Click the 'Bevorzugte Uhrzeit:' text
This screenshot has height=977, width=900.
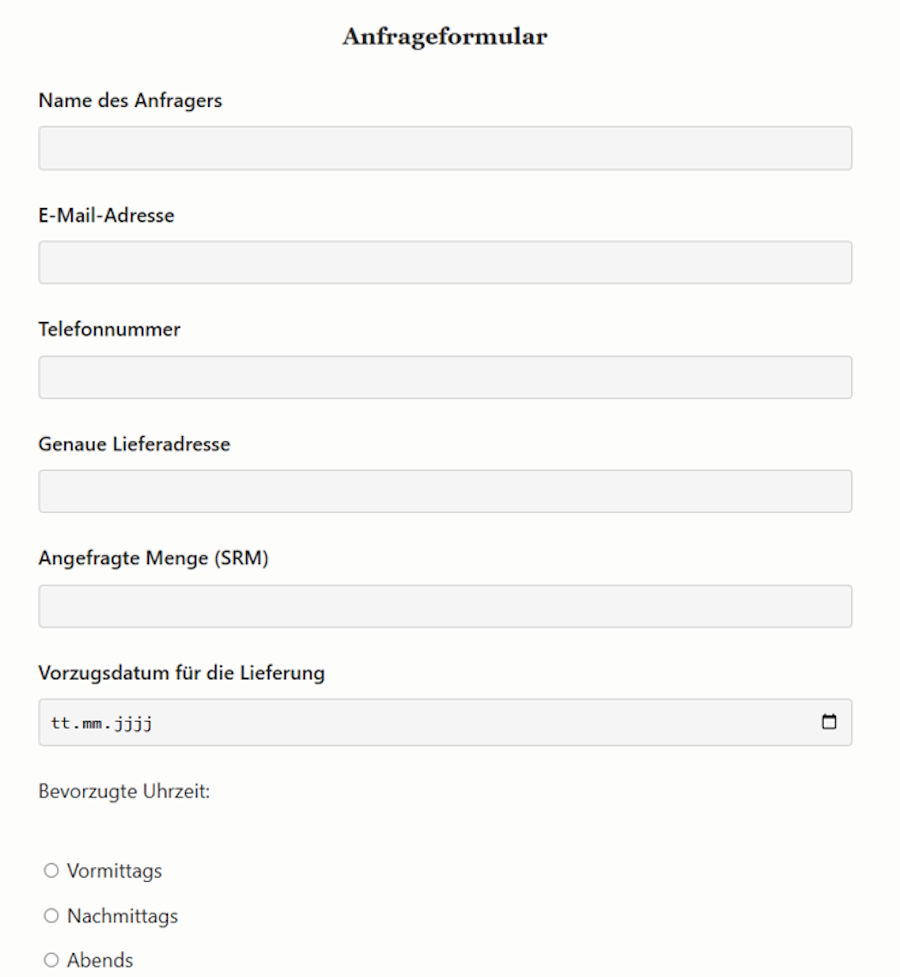click(124, 792)
